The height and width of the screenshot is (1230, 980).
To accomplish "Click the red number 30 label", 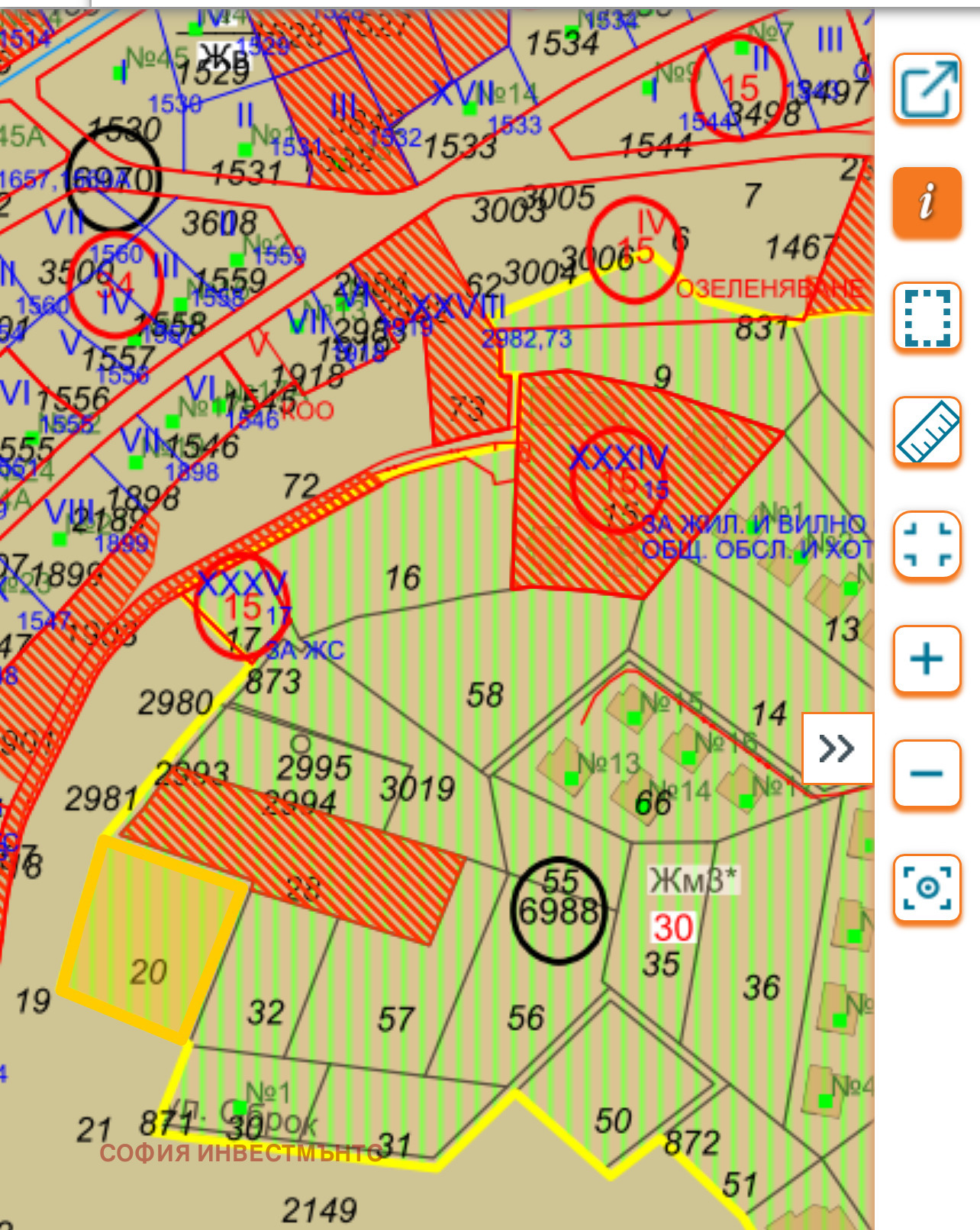I will coord(672,928).
